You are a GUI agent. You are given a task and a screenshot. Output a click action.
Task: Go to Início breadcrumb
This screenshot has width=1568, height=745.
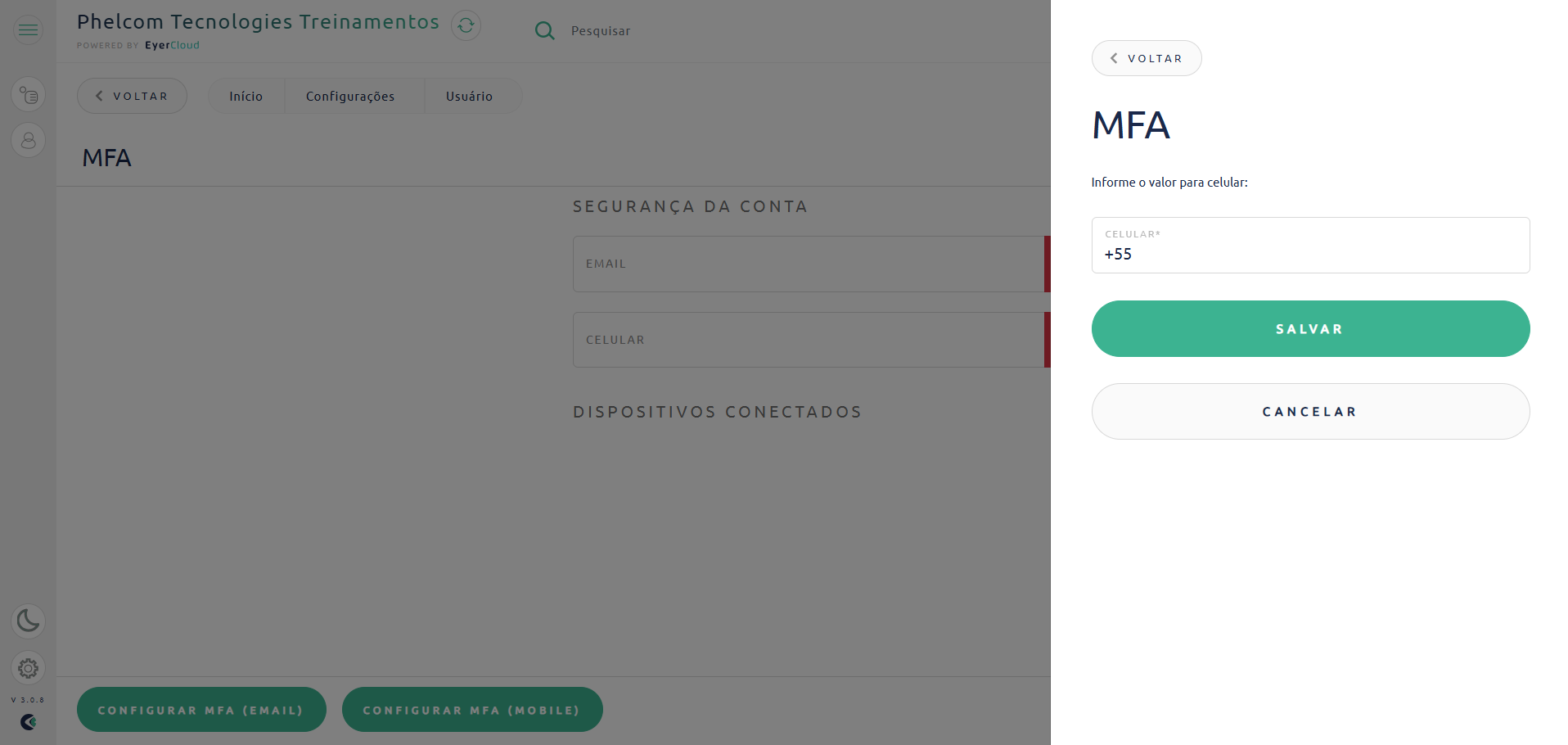click(246, 97)
